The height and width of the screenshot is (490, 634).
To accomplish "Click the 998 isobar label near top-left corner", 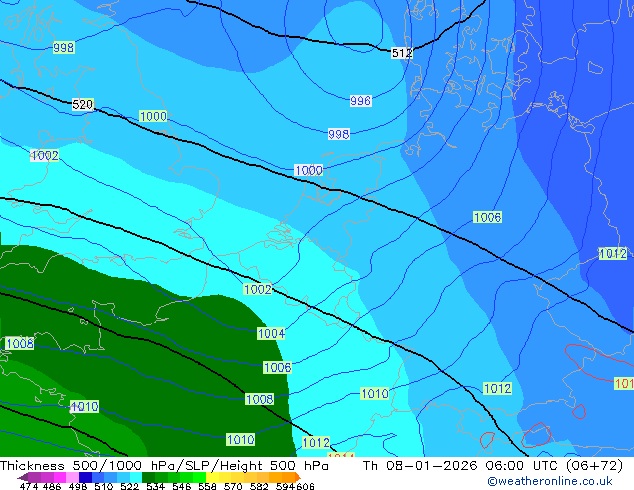I will (64, 48).
